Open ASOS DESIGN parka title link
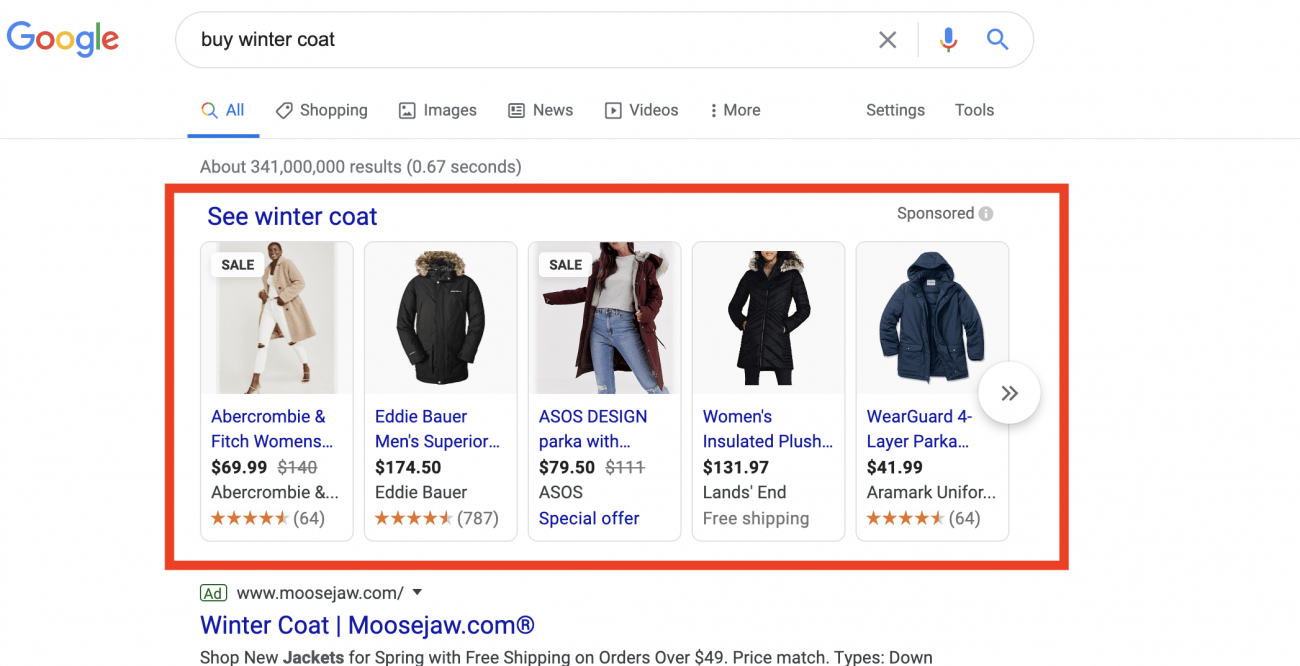The height and width of the screenshot is (666, 1300). 593,429
